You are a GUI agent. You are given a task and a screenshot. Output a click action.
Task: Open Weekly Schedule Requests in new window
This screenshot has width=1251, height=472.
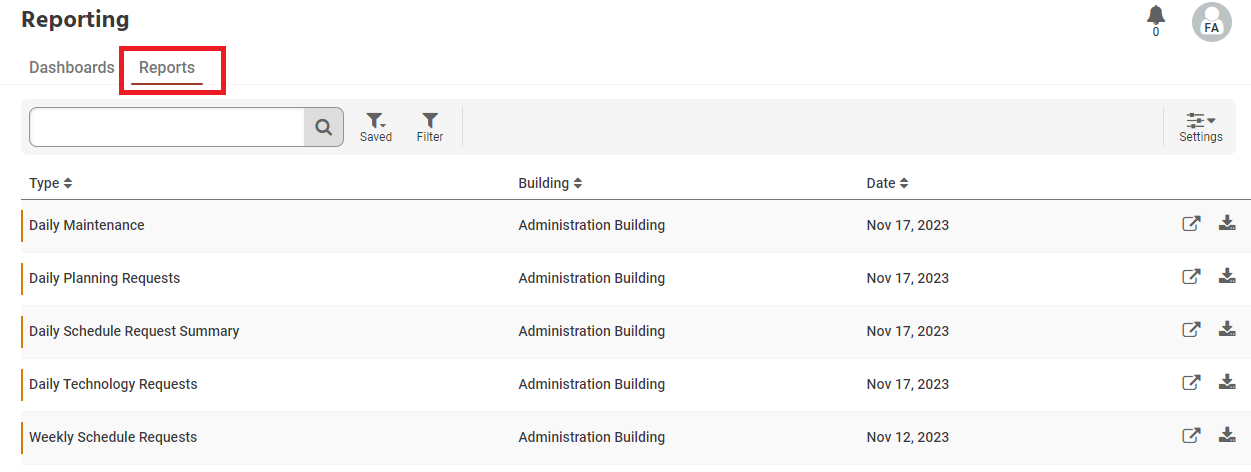pyautogui.click(x=1191, y=436)
